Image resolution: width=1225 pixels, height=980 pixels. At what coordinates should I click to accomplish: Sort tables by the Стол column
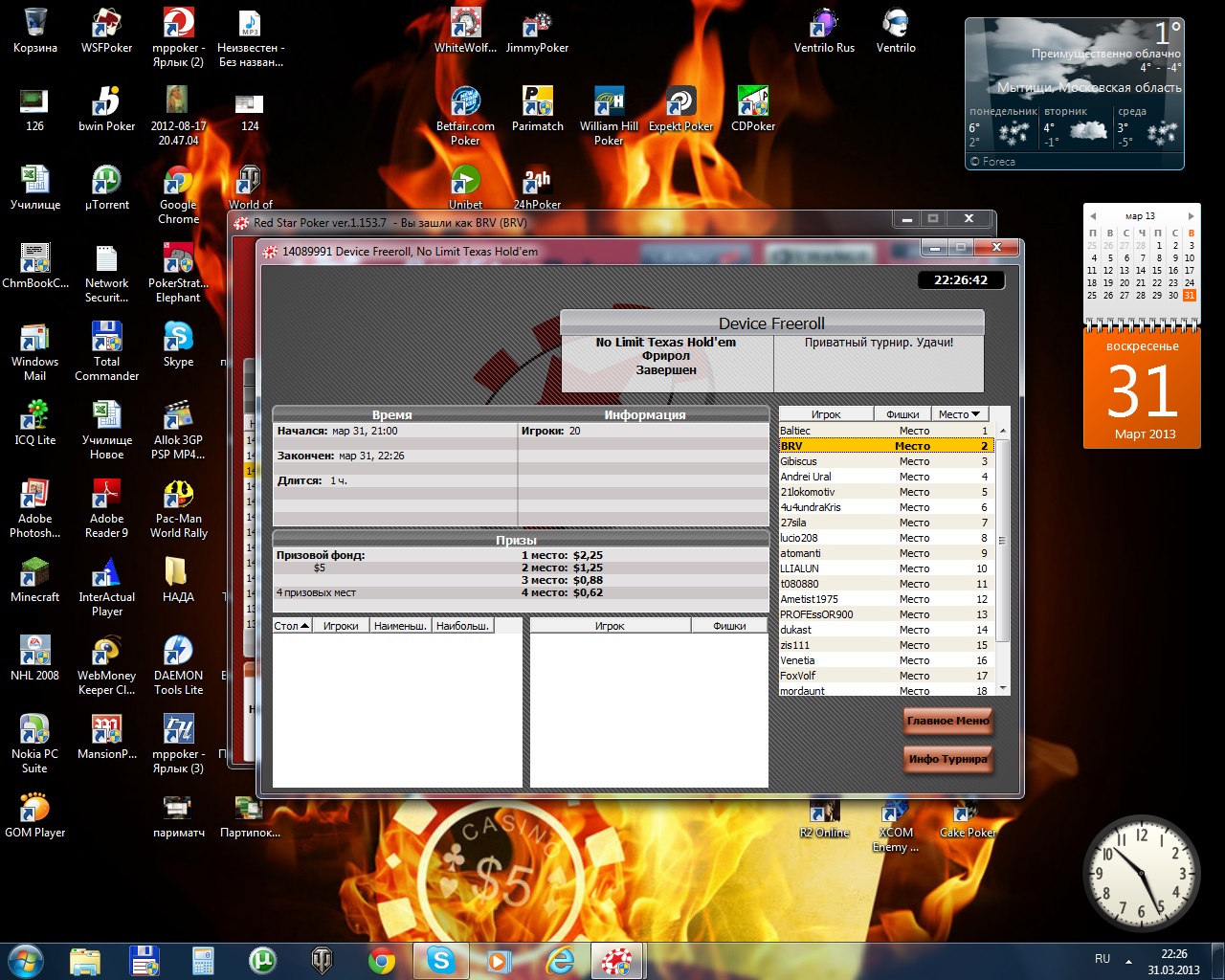tap(292, 626)
